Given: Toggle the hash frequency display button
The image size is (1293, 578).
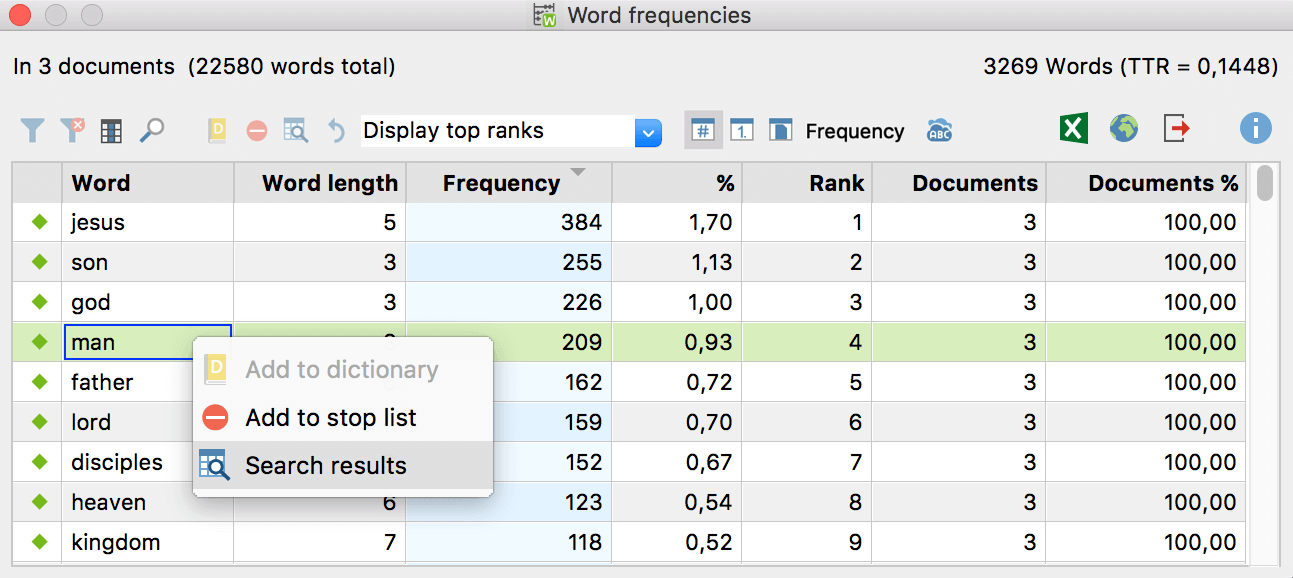Looking at the screenshot, I should [704, 130].
